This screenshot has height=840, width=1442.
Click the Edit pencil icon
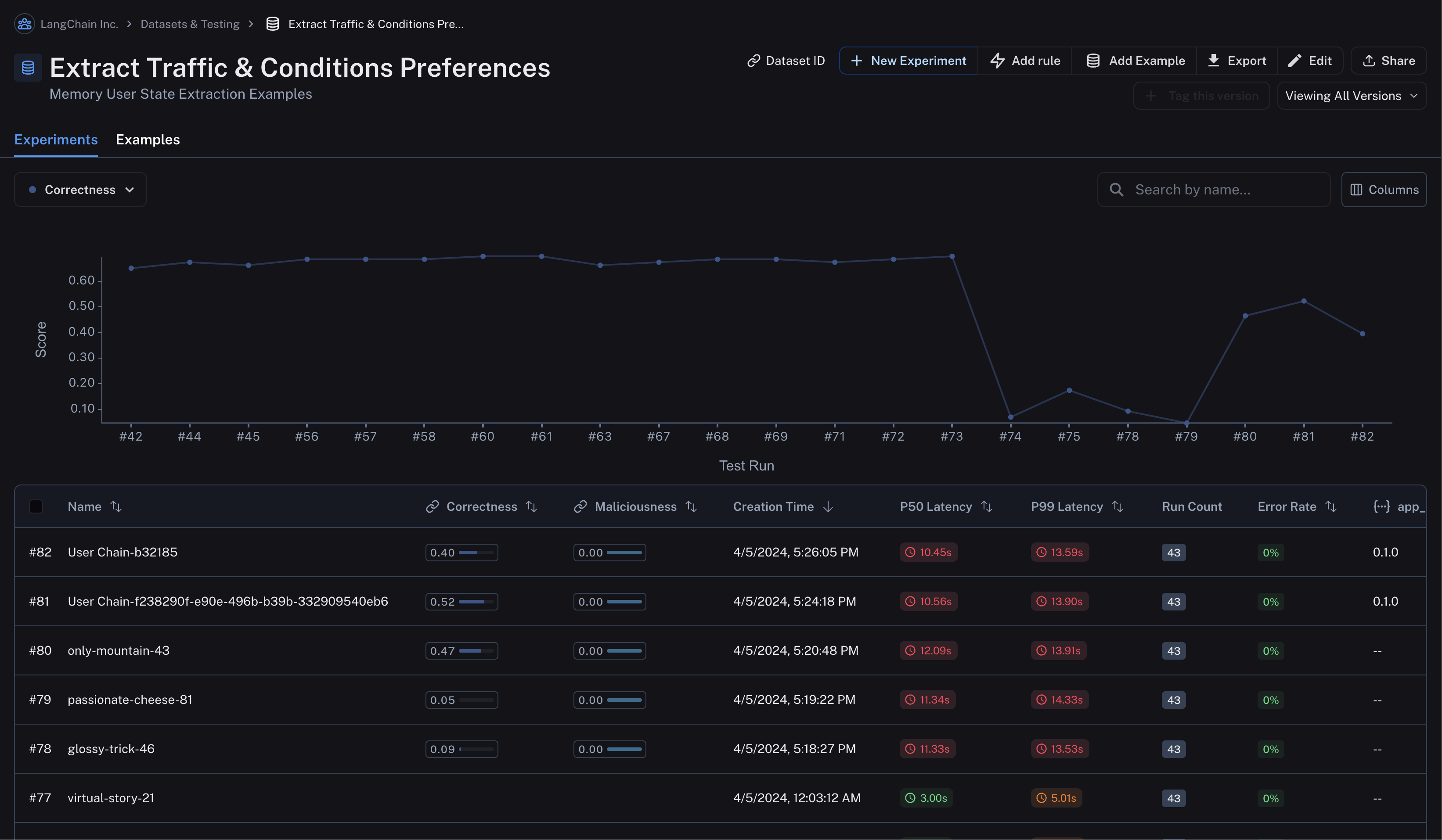pyautogui.click(x=1294, y=61)
